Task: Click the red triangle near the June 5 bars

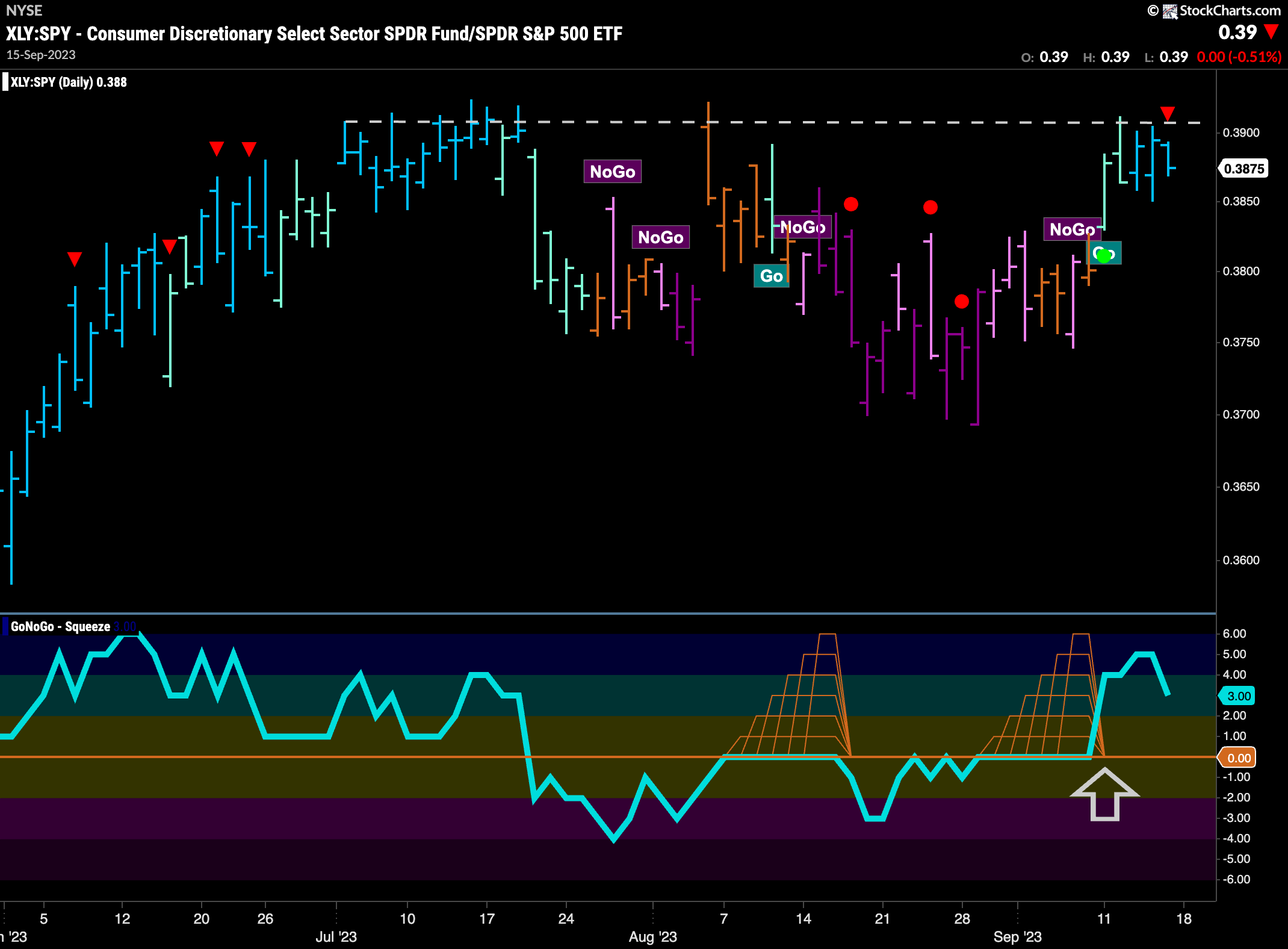Action: click(x=75, y=259)
